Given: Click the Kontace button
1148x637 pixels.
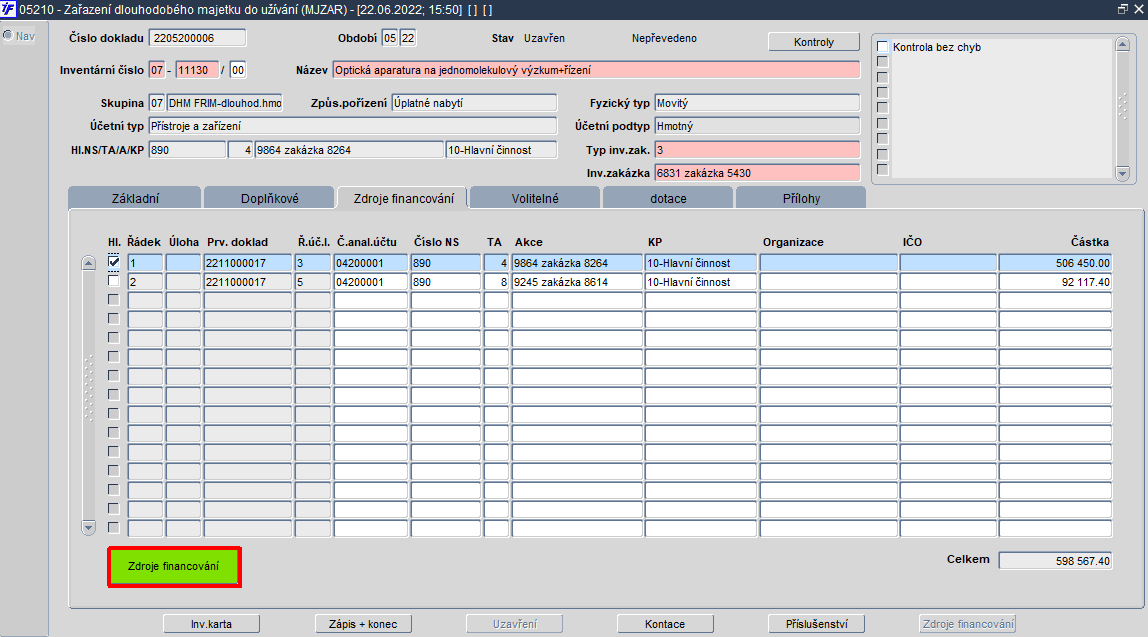Looking at the screenshot, I should click(665, 624).
